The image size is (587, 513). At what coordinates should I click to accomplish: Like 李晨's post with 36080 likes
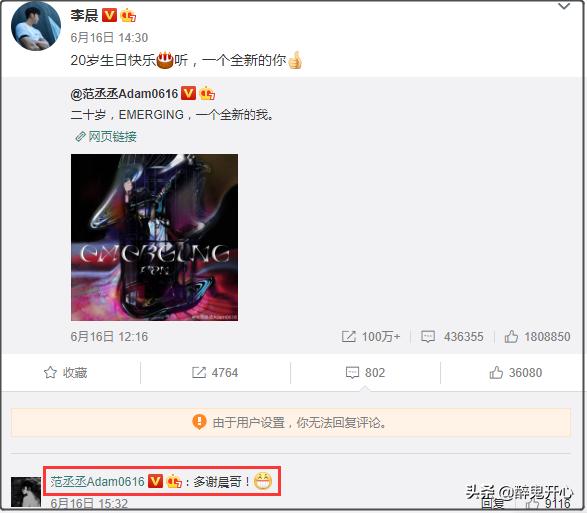coord(515,373)
